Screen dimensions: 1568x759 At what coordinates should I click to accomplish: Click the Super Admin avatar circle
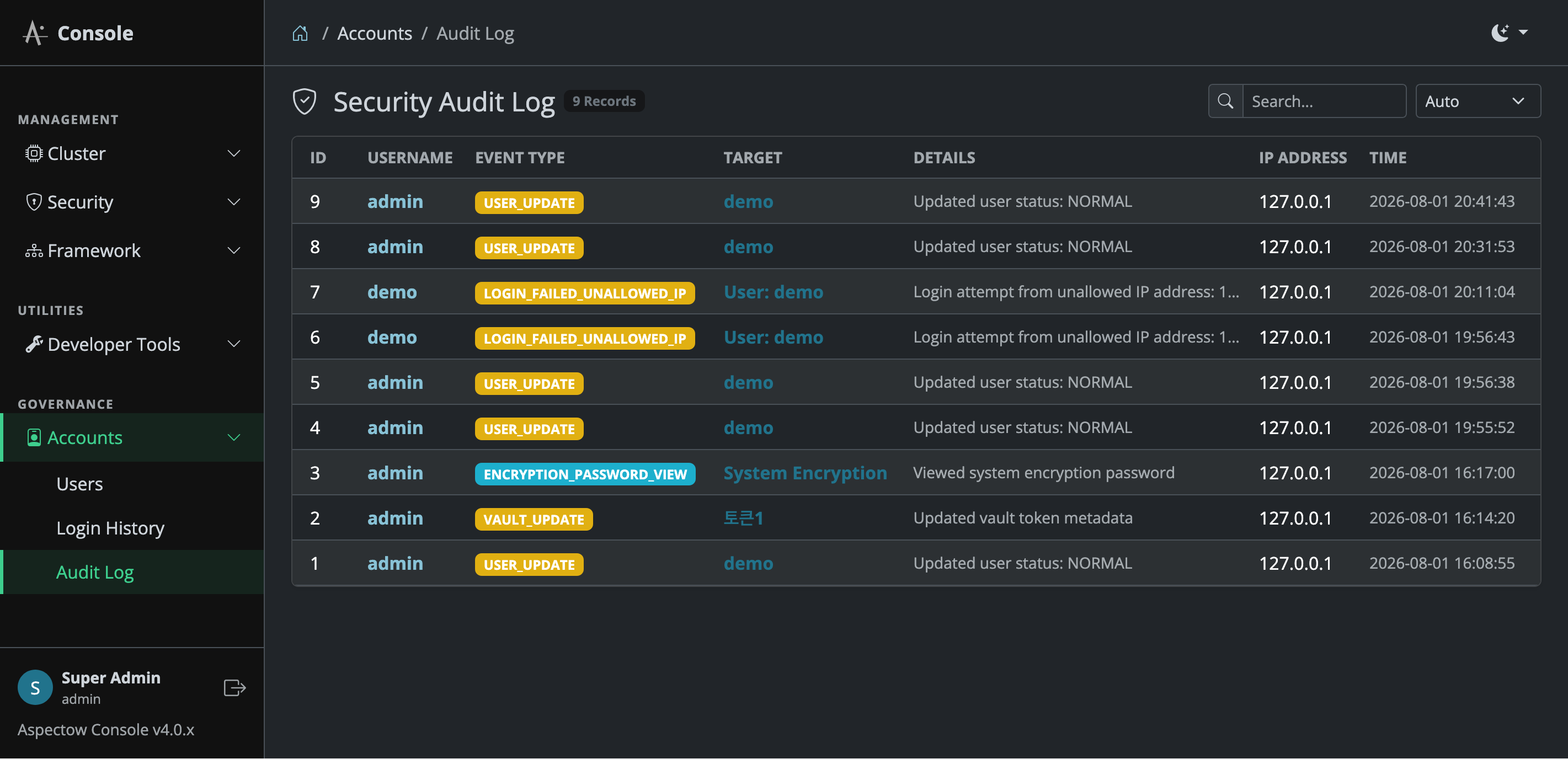[x=35, y=688]
